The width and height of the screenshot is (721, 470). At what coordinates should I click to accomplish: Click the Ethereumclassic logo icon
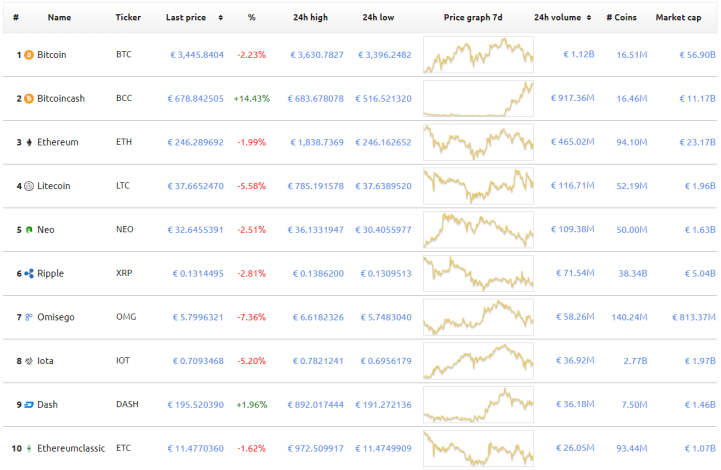pos(29,448)
